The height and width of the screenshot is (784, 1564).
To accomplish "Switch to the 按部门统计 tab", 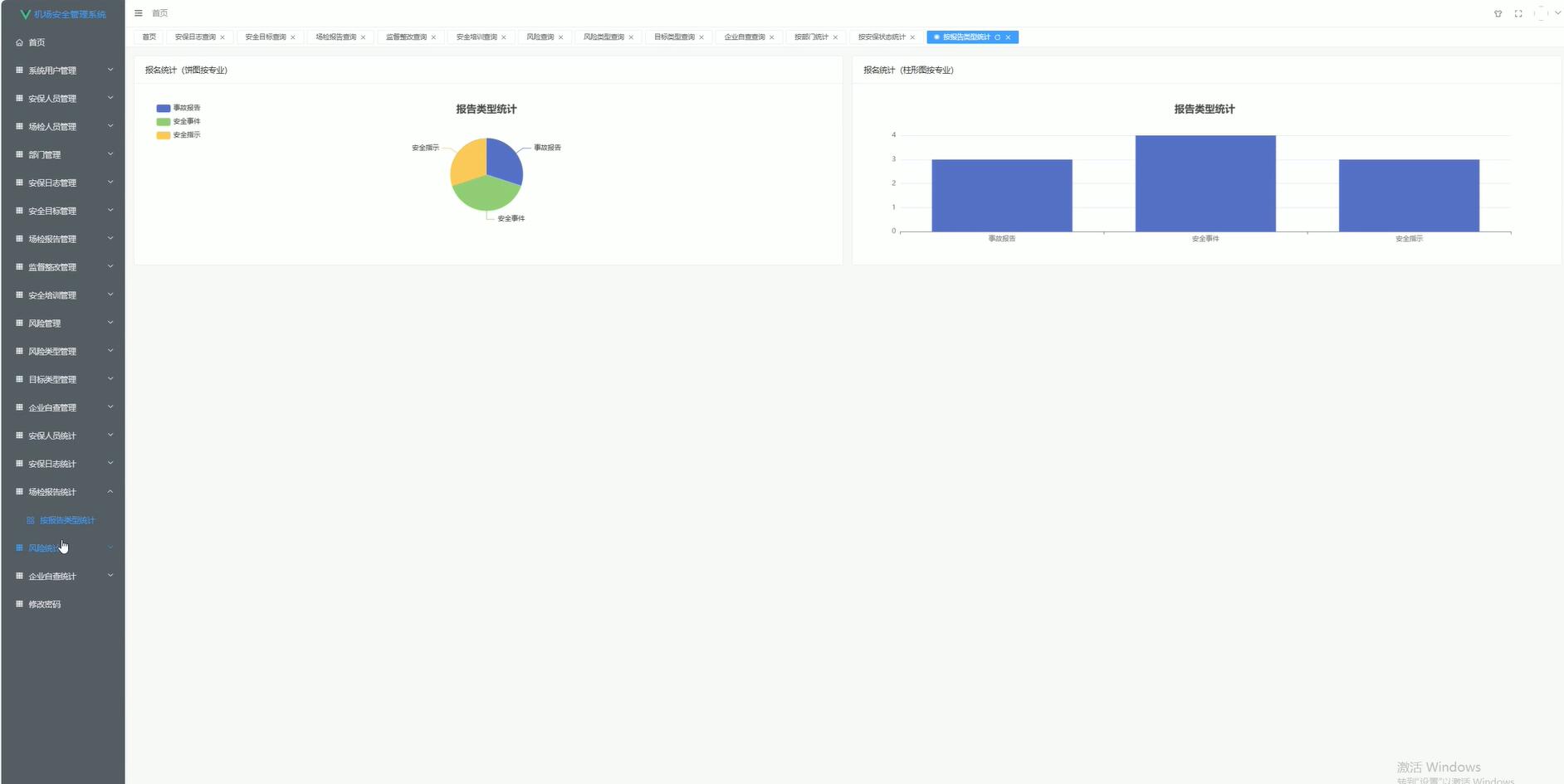I will [x=810, y=37].
